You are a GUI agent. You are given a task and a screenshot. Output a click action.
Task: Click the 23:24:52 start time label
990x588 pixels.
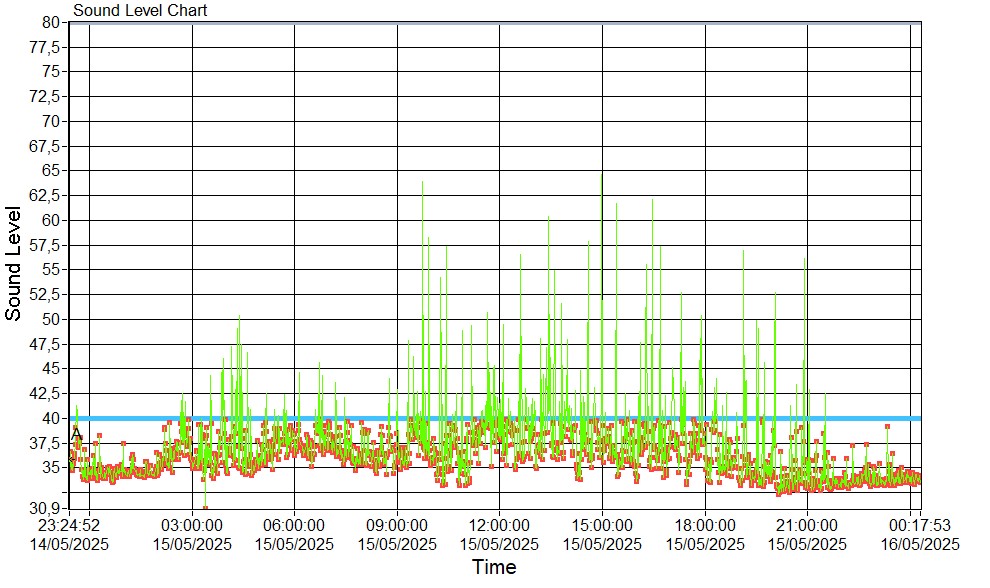point(70,525)
